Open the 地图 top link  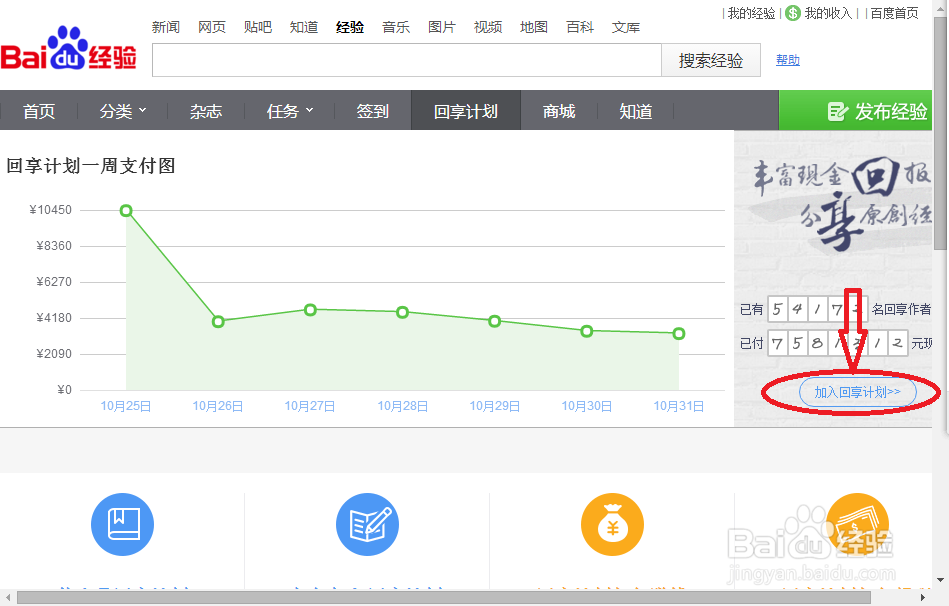coord(534,27)
